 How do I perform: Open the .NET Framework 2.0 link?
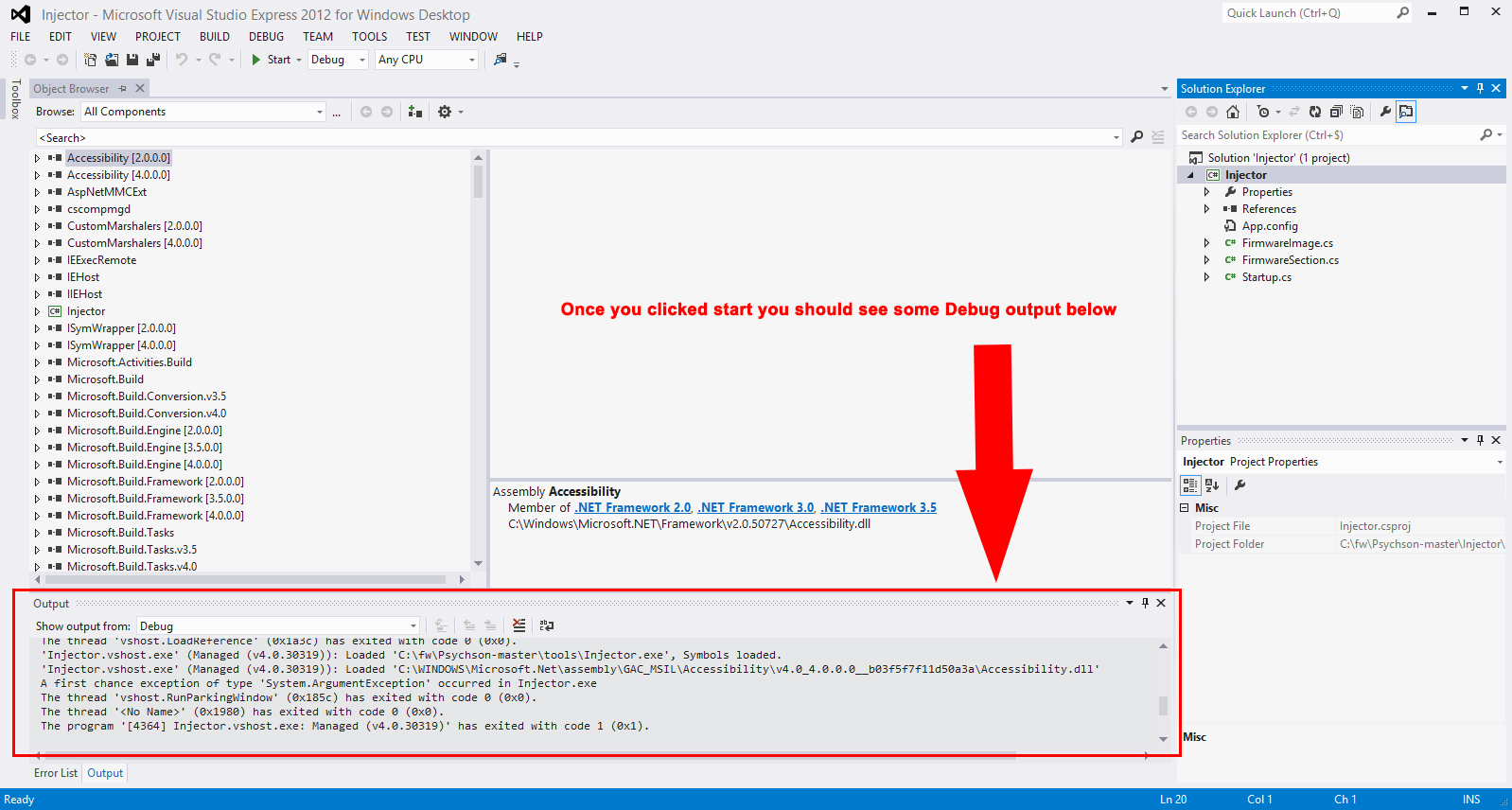tap(633, 508)
